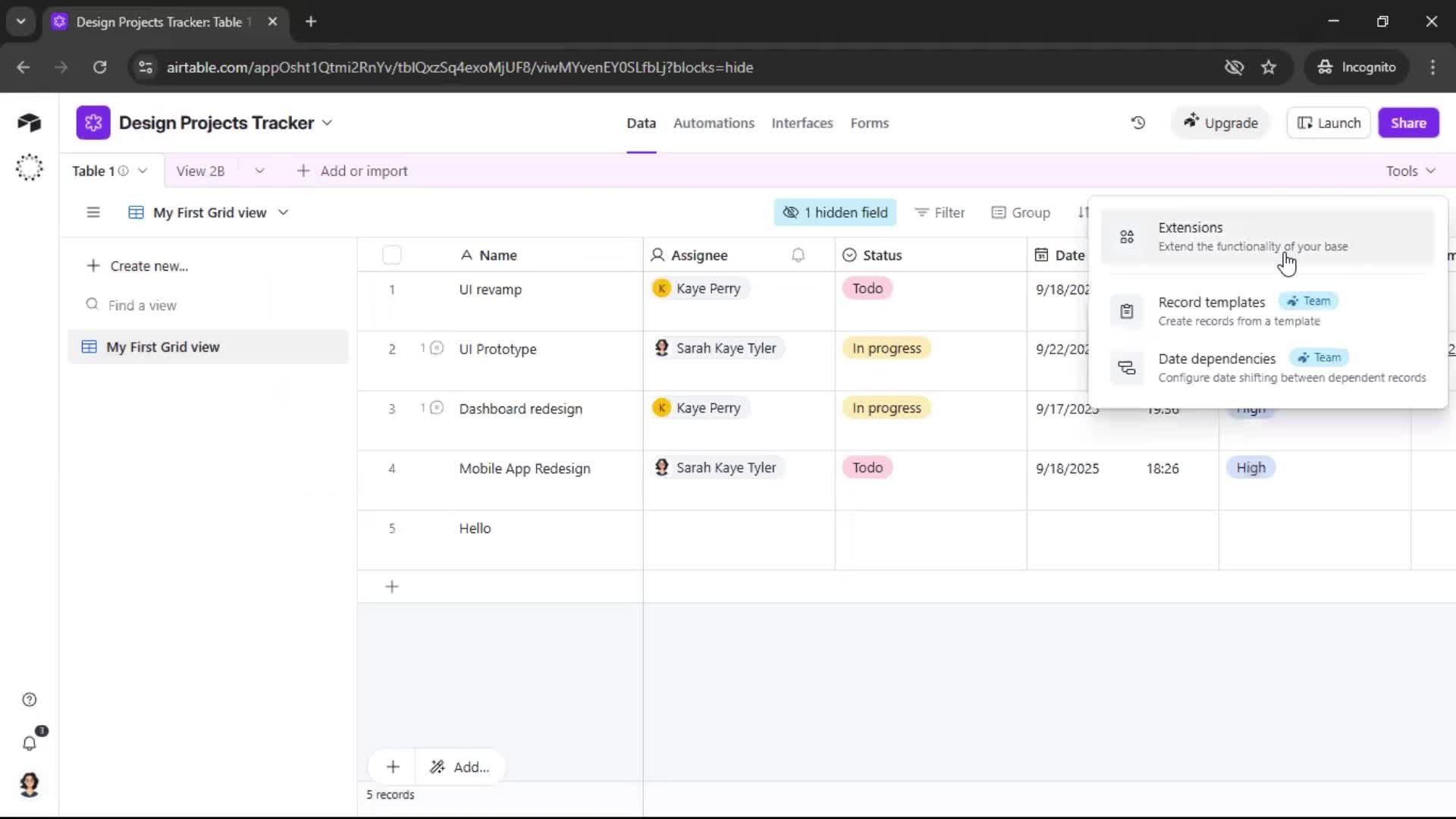Screen dimensions: 1456x819
Task: Expand the My First Grid view dropdown
Action: click(x=283, y=213)
